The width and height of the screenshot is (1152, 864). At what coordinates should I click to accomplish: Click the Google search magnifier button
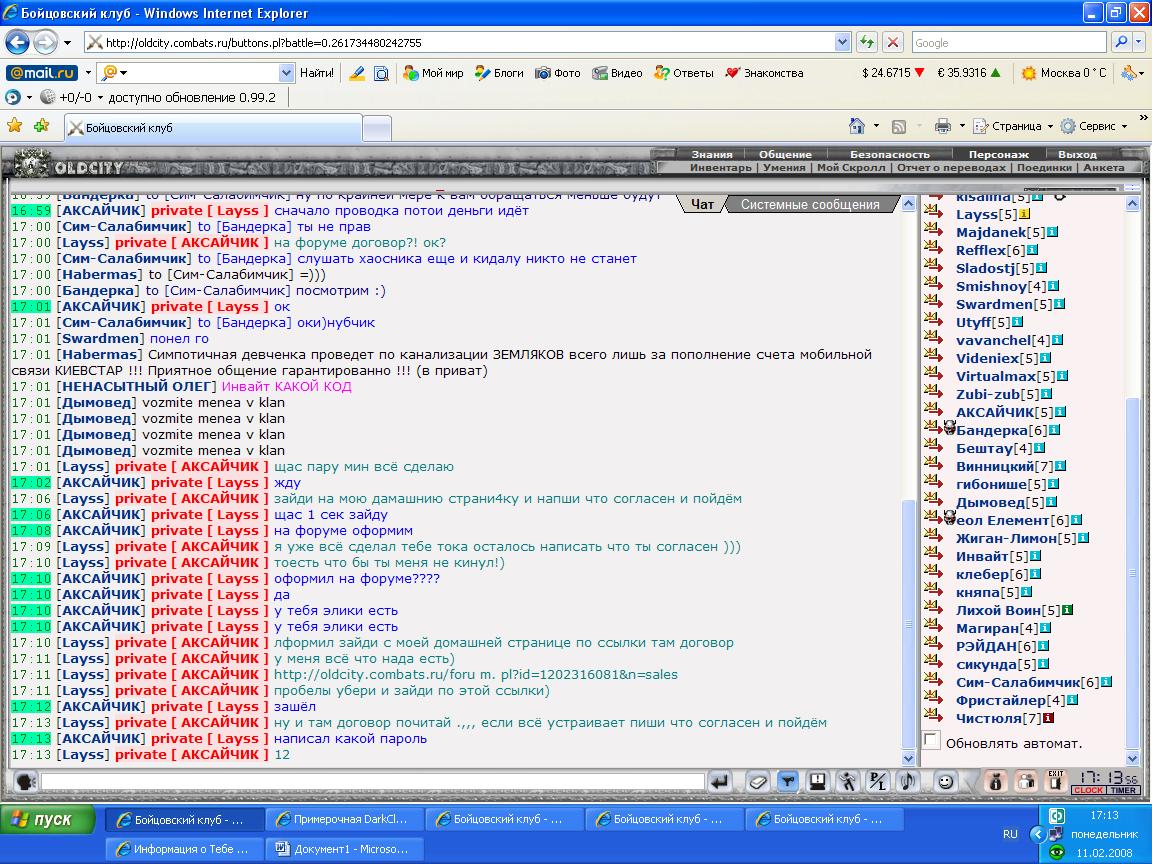tap(1120, 43)
